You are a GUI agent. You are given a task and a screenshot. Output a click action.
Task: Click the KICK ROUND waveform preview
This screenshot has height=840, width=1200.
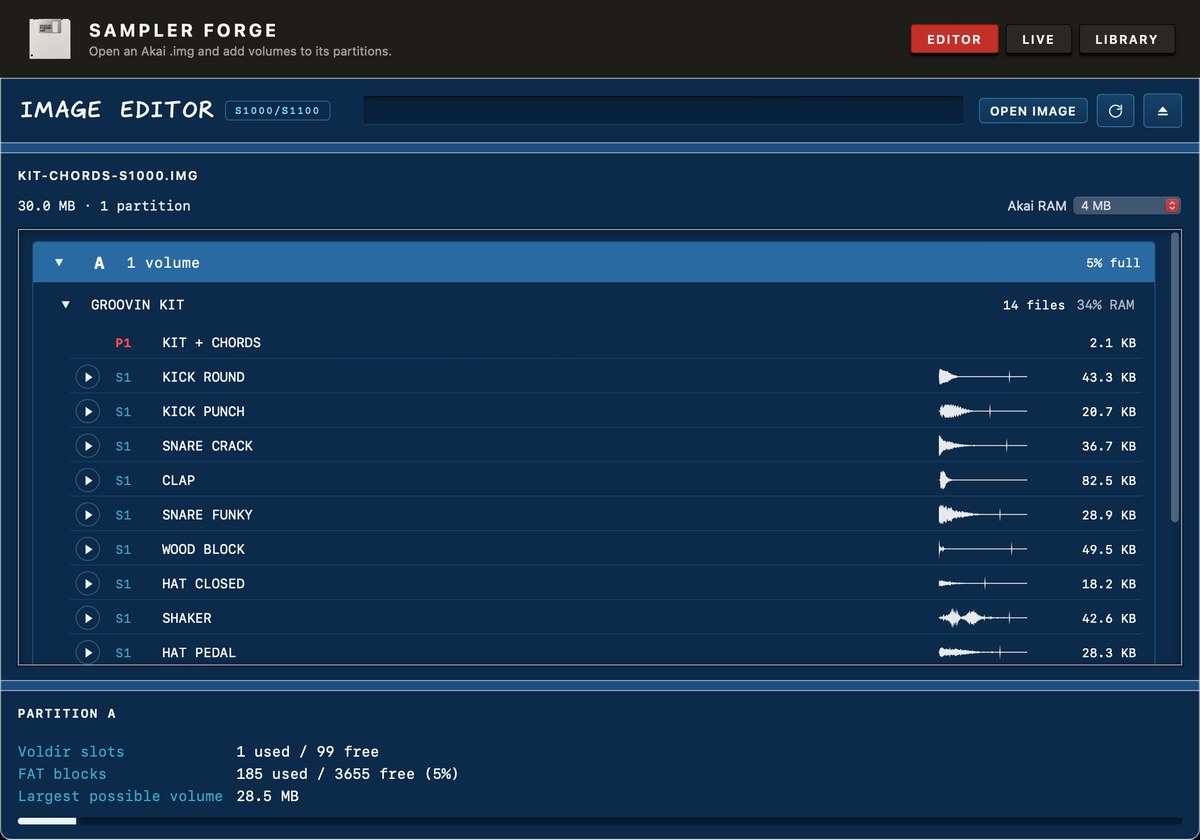(983, 377)
